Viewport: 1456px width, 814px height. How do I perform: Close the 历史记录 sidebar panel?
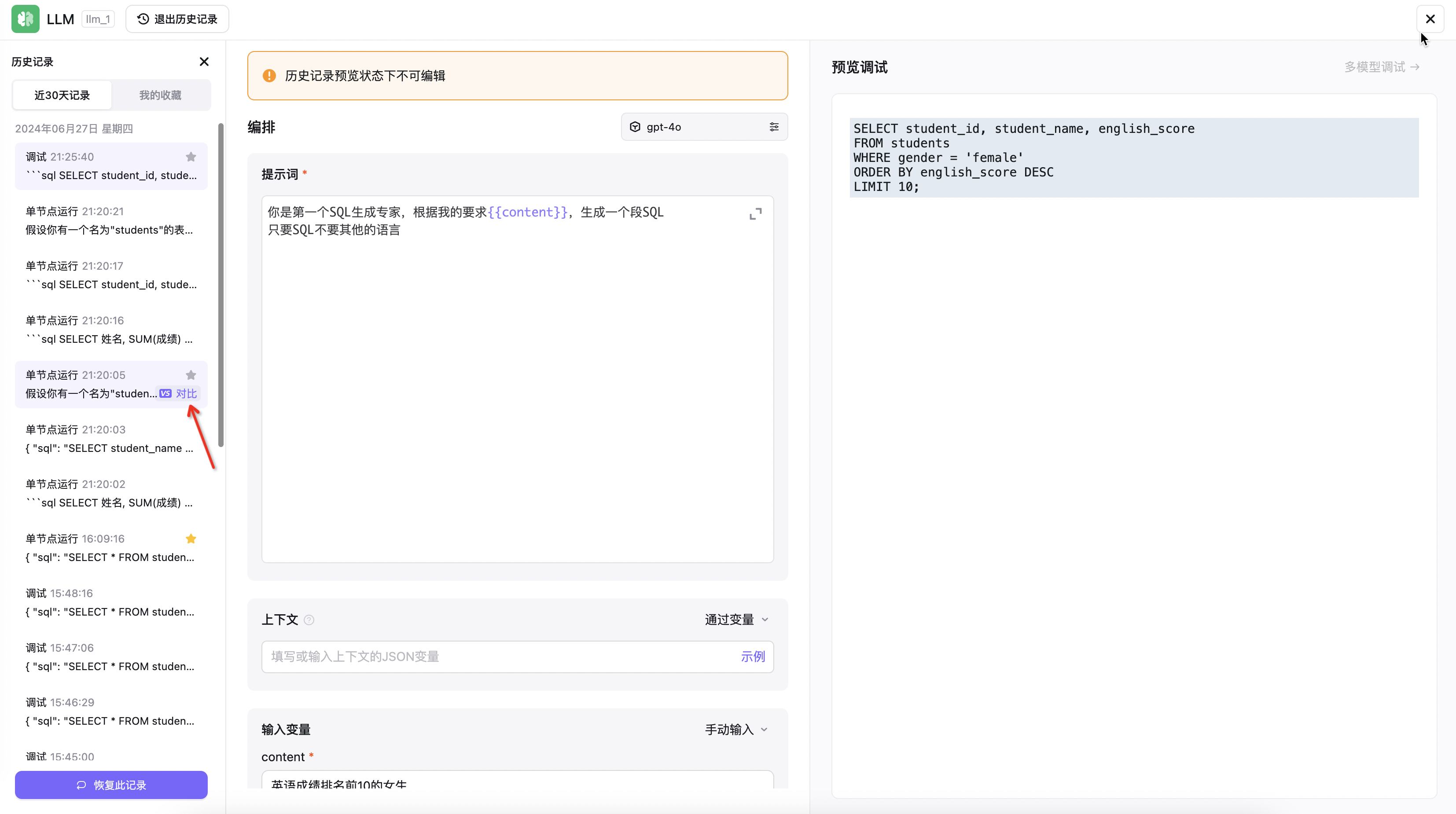204,62
